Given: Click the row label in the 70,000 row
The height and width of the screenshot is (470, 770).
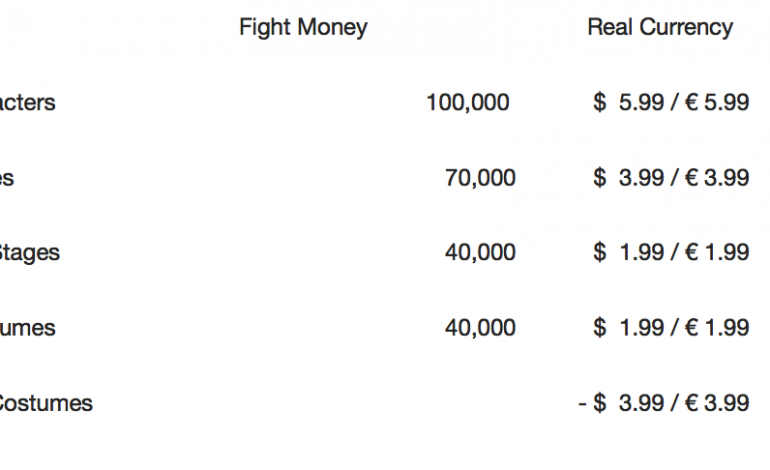Looking at the screenshot, I should coord(7,178).
